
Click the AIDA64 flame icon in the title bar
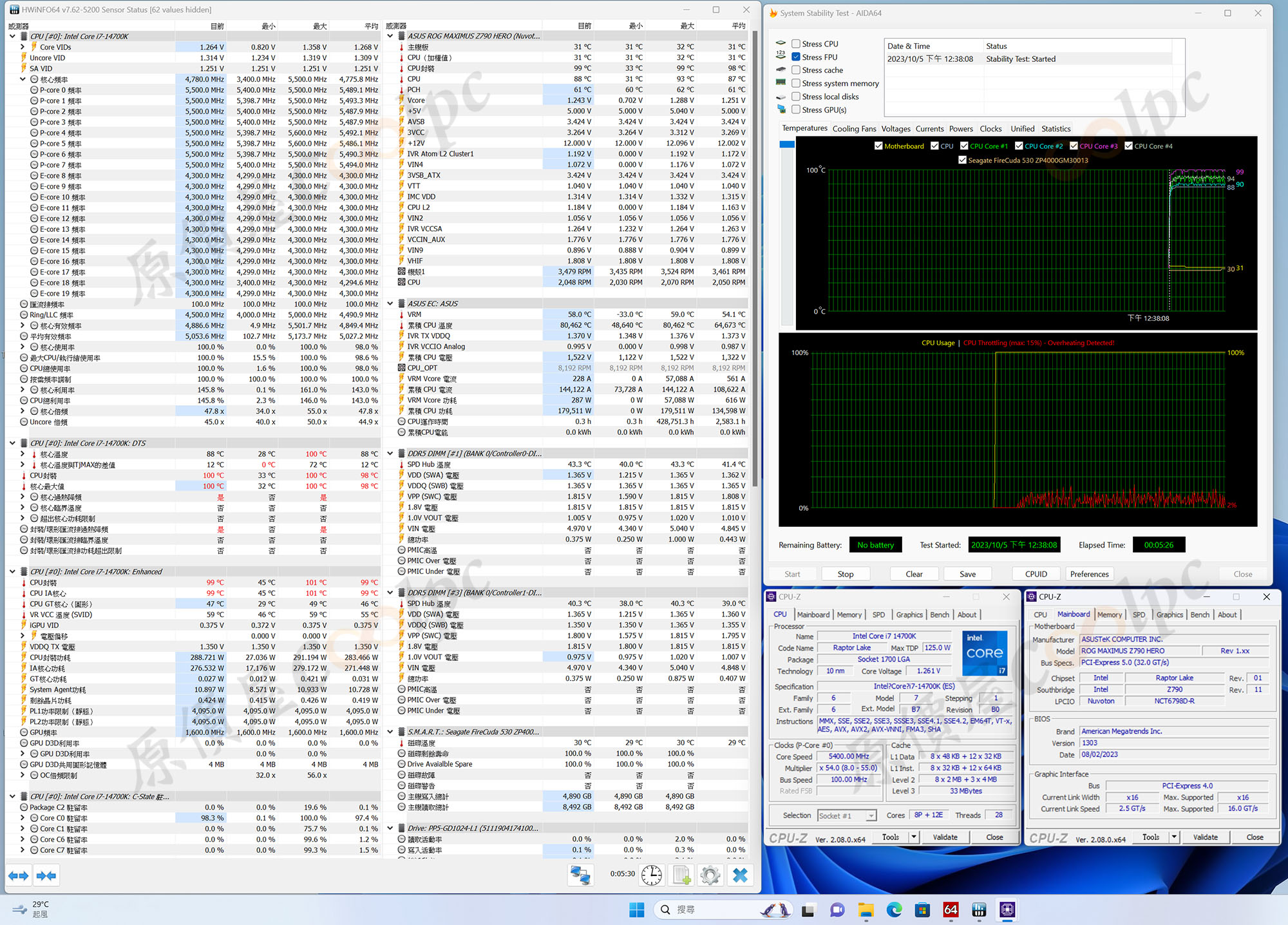point(773,13)
